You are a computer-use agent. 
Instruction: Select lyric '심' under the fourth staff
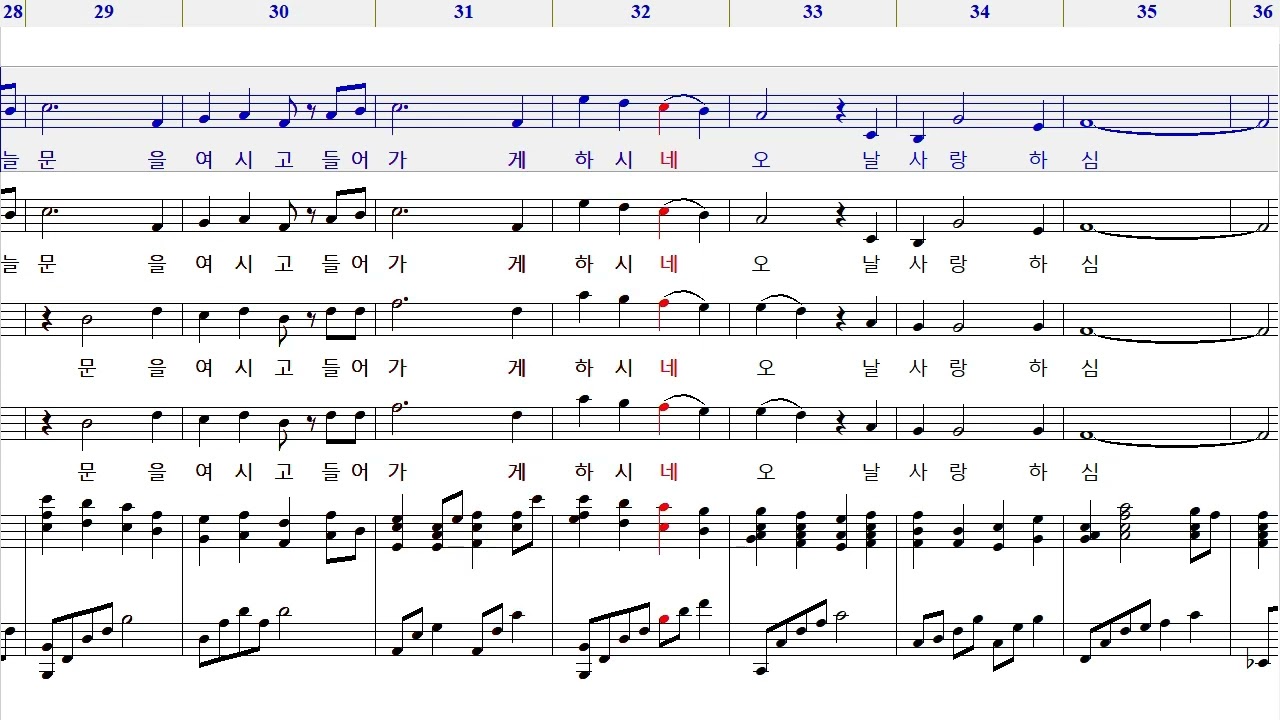coord(1090,471)
